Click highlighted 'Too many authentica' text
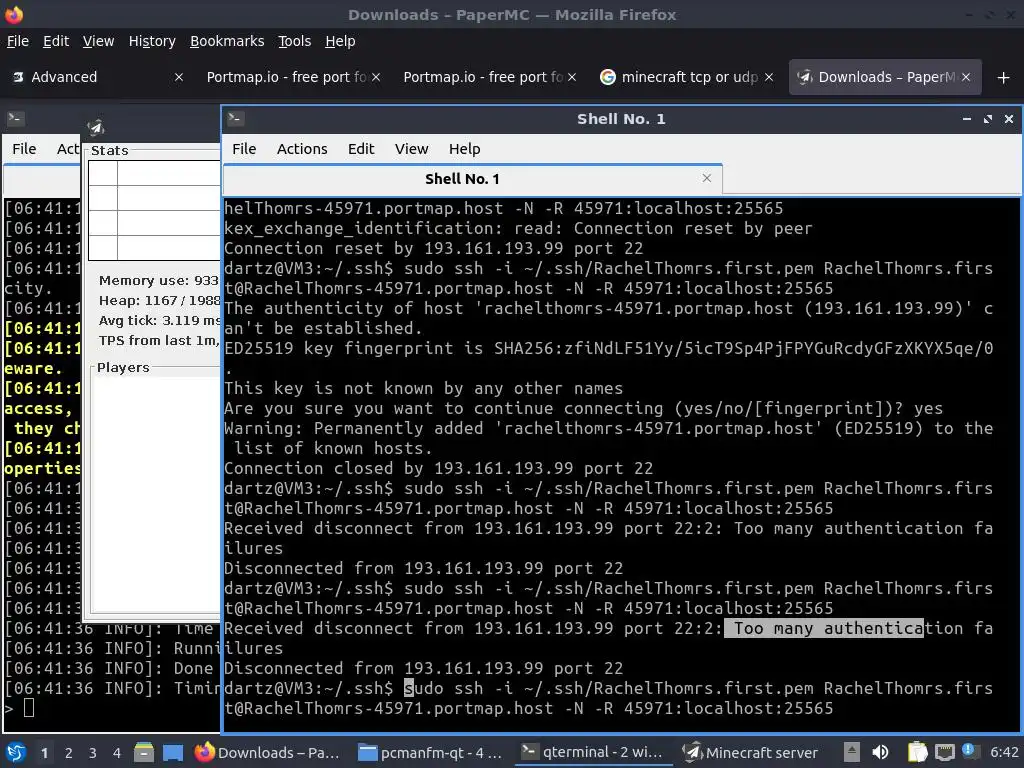The image size is (1024, 768). pos(824,628)
